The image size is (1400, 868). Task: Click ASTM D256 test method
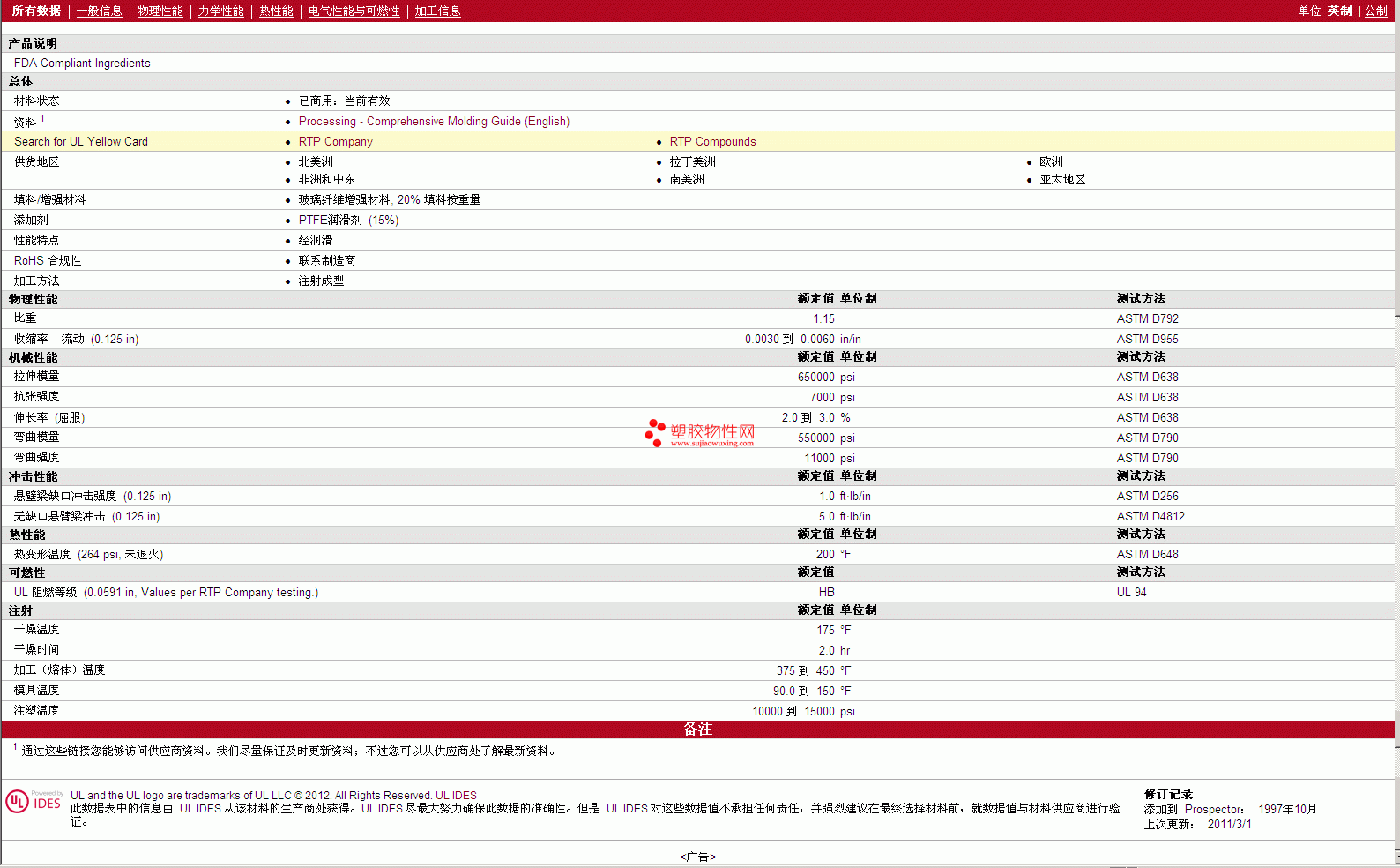(1147, 497)
